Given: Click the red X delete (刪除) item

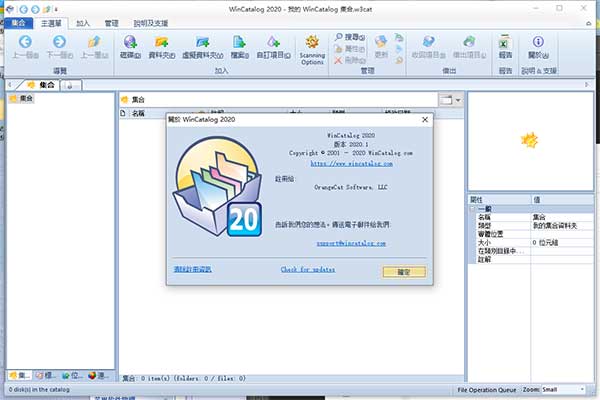Looking at the screenshot, I should tap(350, 60).
